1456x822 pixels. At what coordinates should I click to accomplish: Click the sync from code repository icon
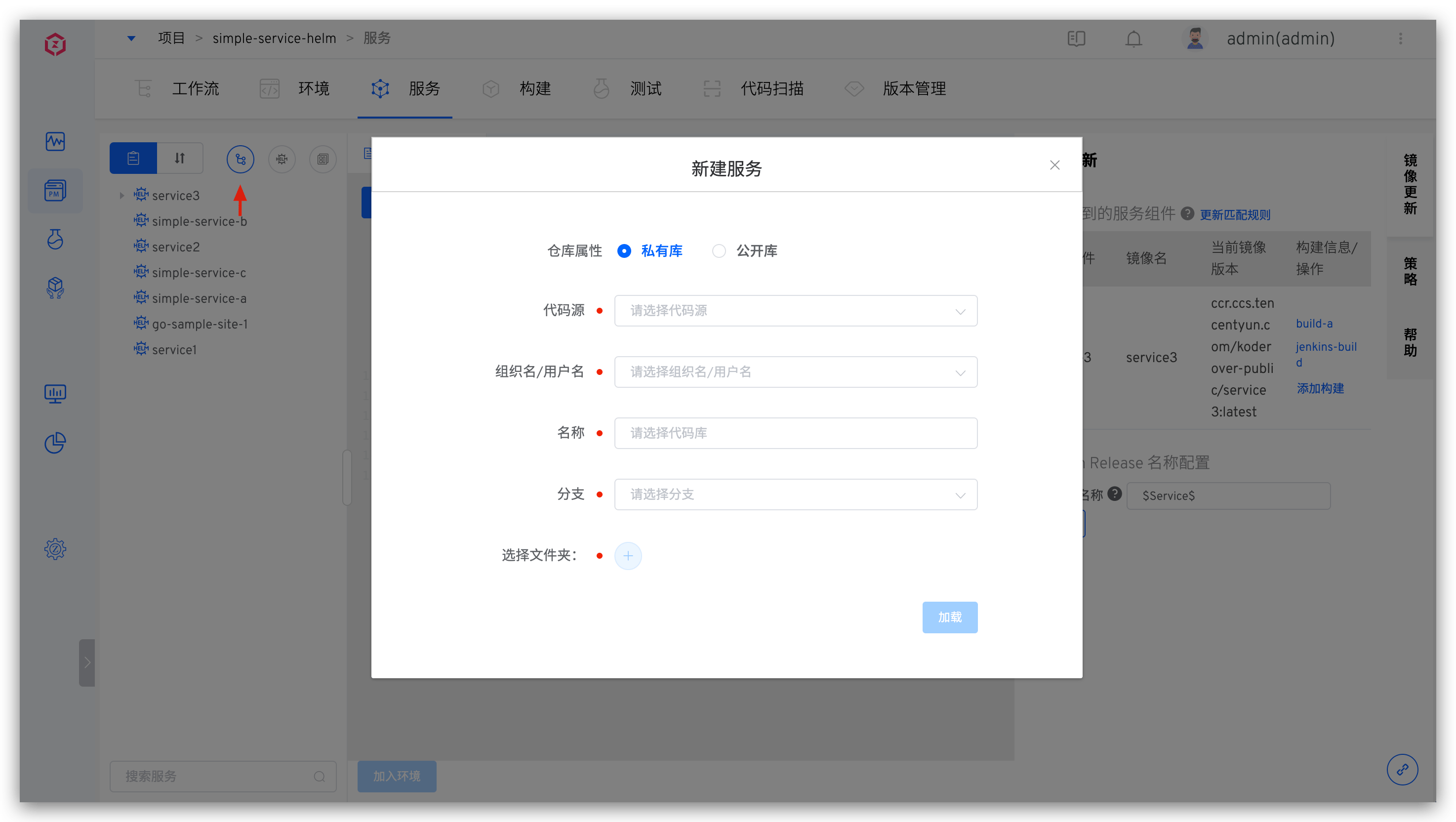[x=240, y=159]
